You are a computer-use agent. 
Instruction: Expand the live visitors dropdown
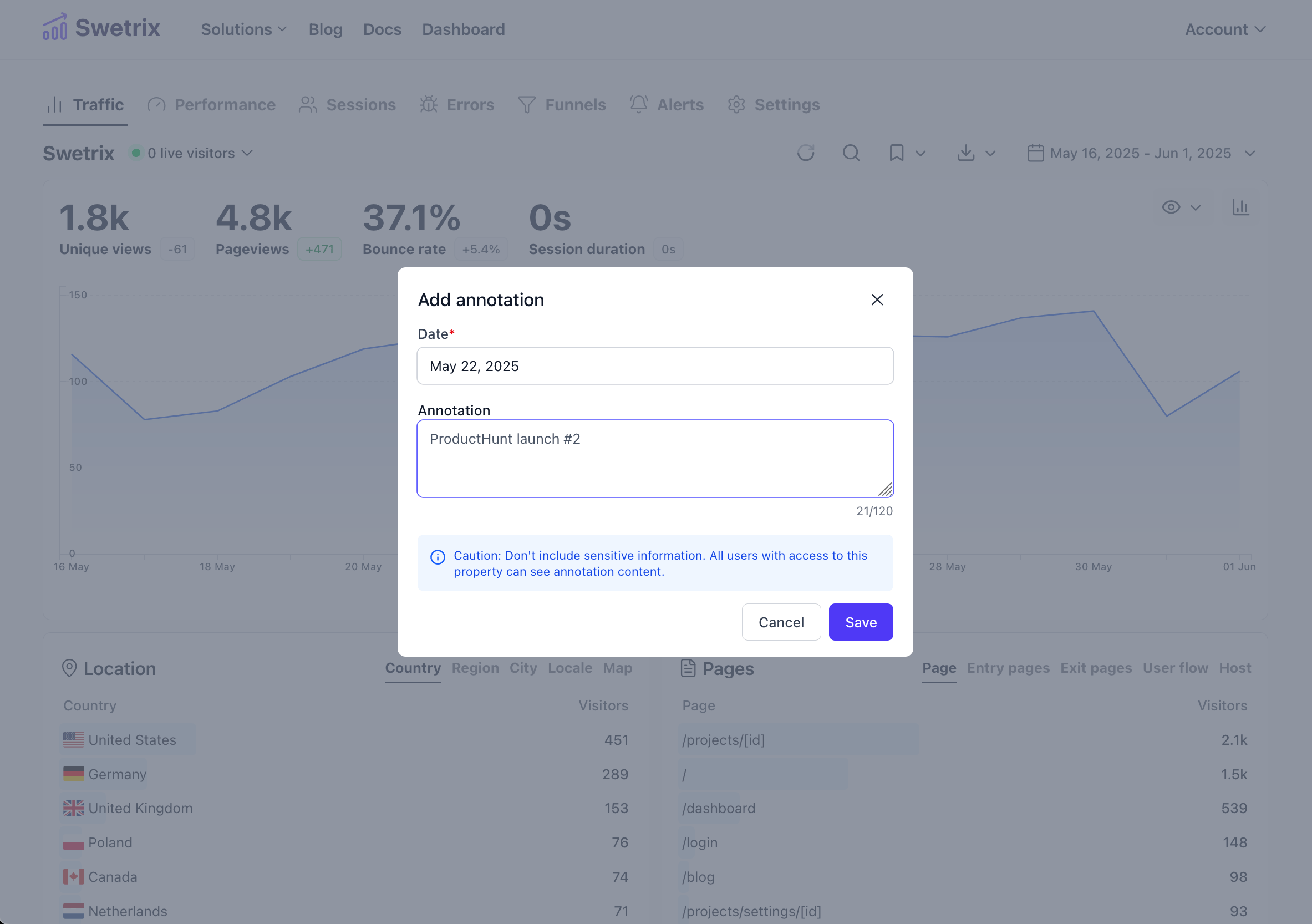(192, 153)
